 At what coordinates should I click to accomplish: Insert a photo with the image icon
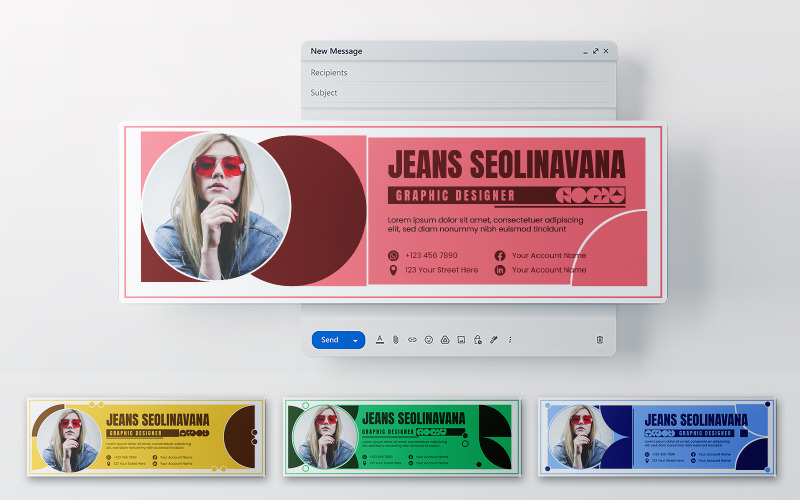point(461,340)
